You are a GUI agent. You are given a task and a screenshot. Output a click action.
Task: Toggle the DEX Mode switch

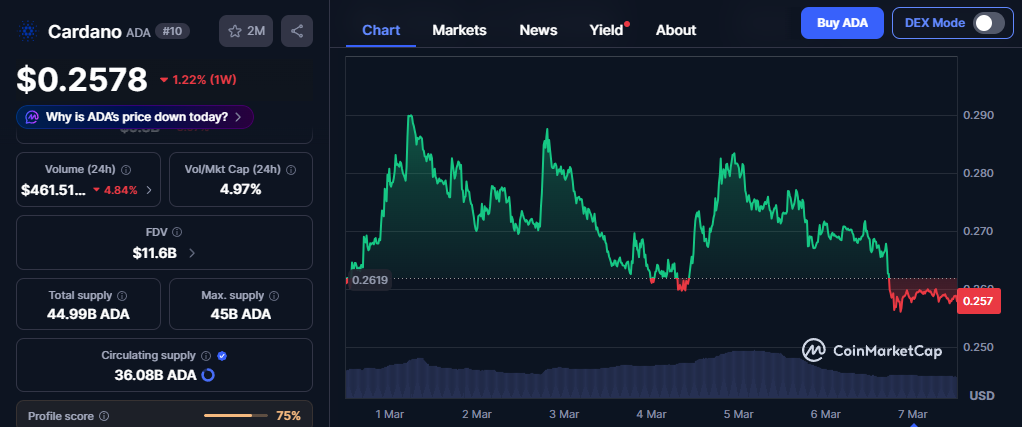(988, 22)
